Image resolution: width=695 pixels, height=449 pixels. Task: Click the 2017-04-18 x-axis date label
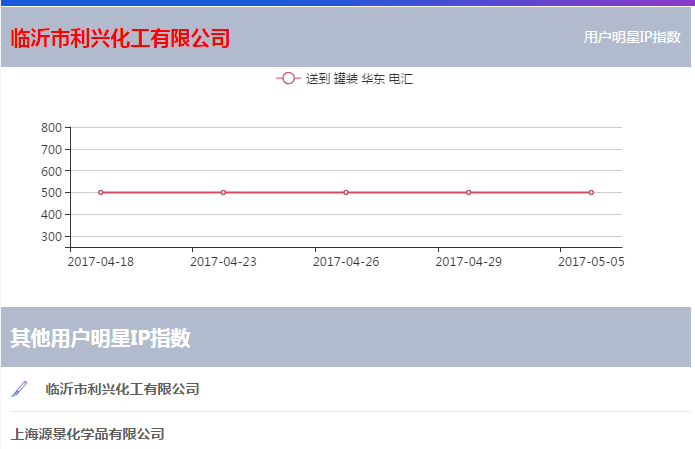click(x=101, y=262)
